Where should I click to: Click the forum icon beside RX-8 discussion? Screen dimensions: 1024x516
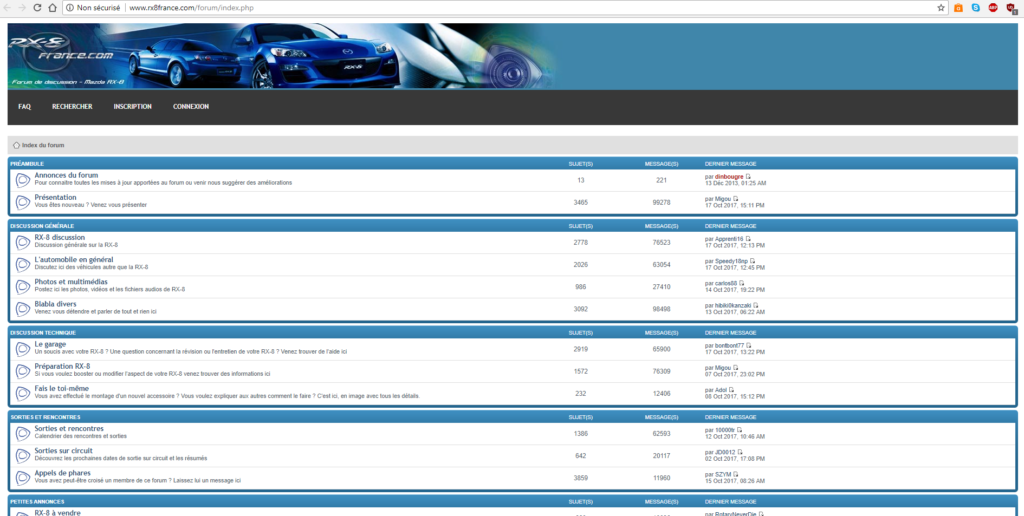click(x=23, y=242)
